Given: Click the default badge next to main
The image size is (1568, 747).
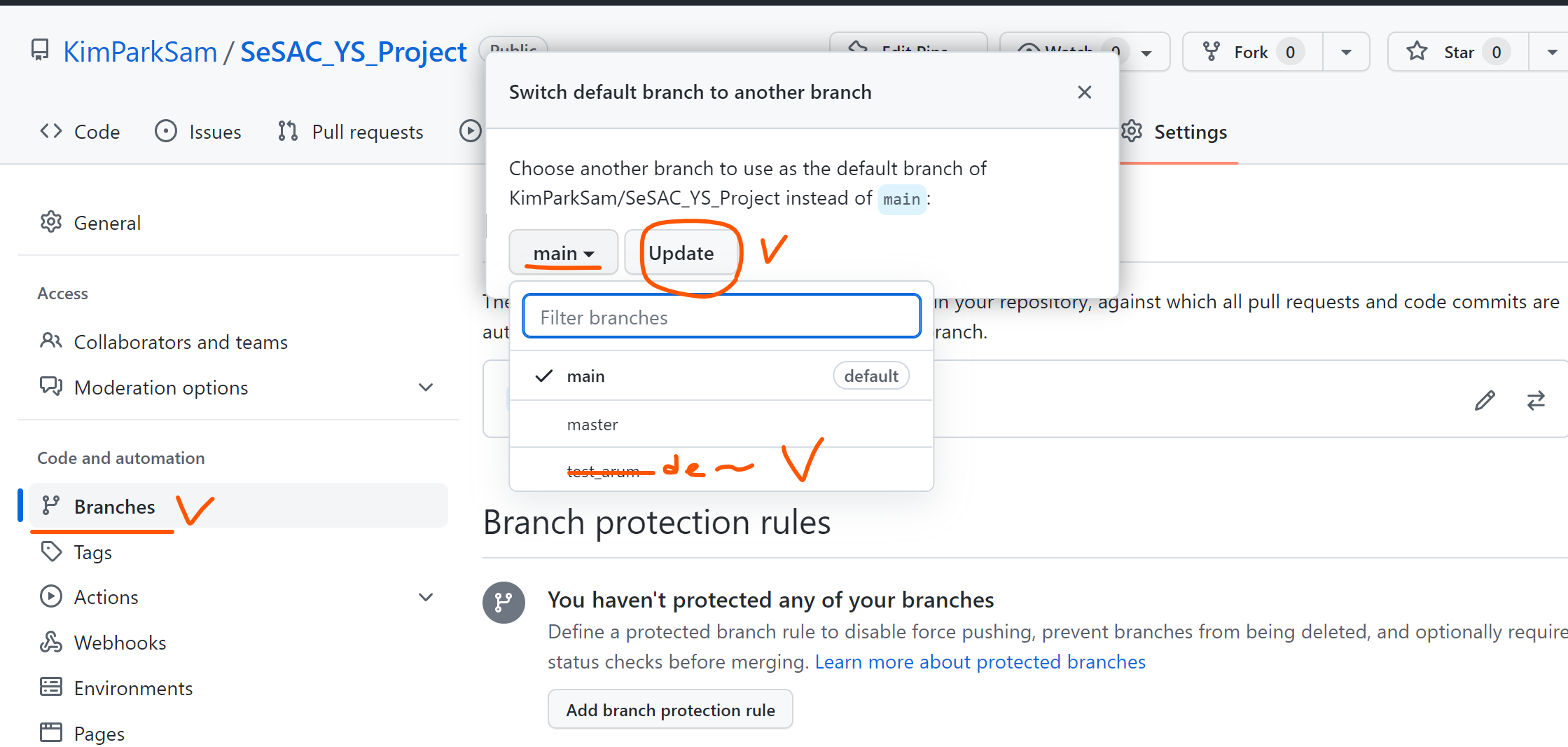Looking at the screenshot, I should click(871, 376).
